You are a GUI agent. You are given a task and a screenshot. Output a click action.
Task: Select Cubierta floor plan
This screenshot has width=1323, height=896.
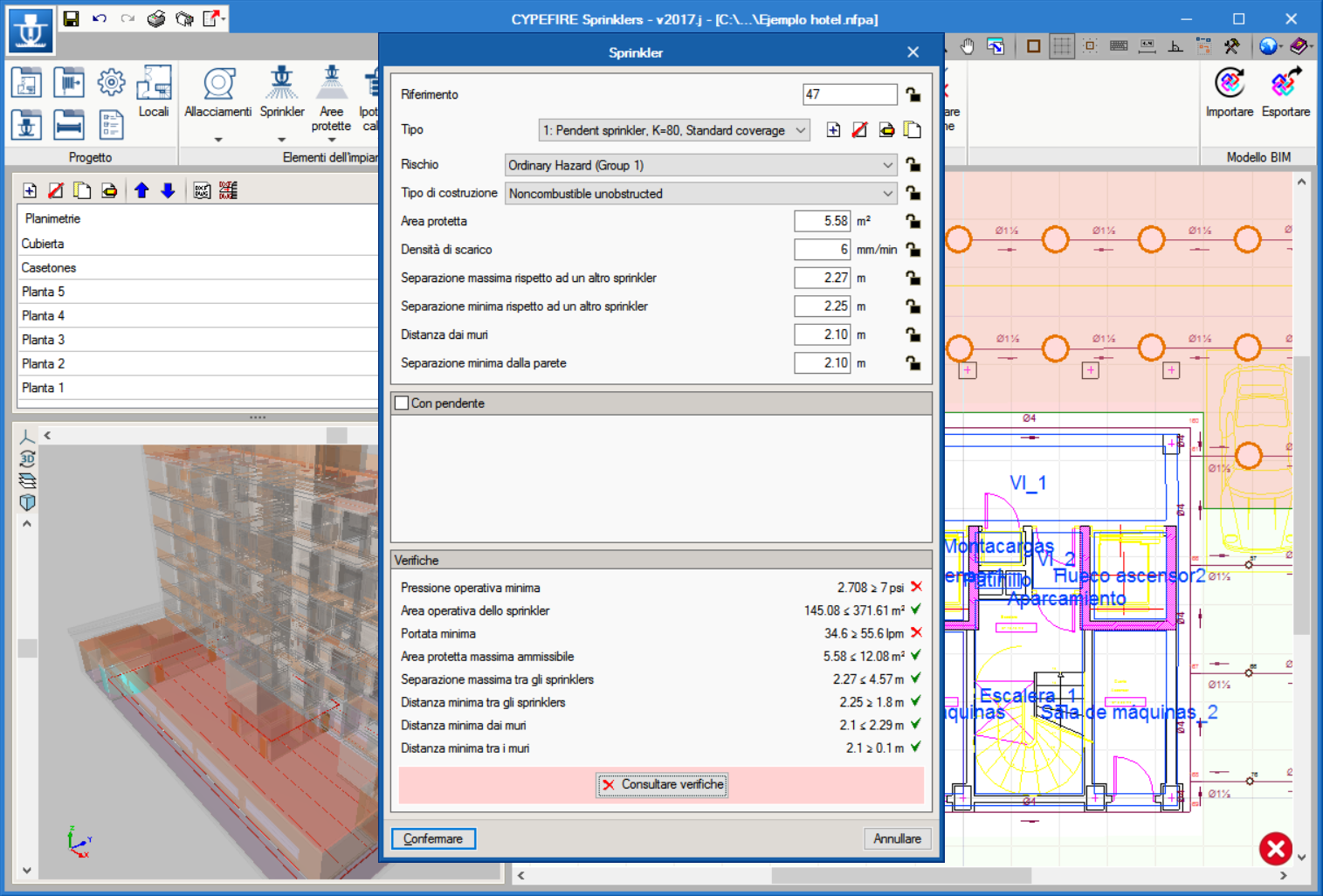(x=197, y=244)
